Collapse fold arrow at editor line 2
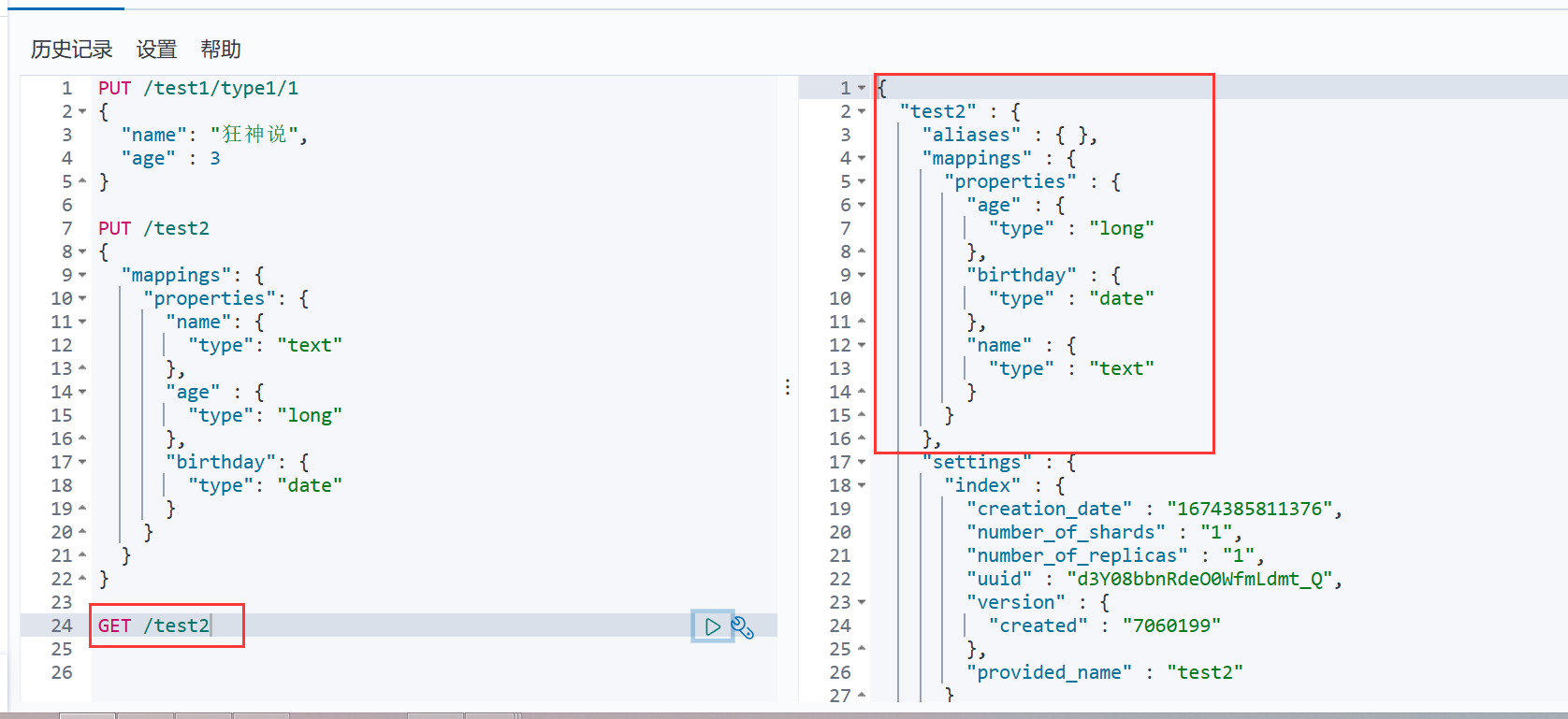The height and width of the screenshot is (719, 1568). pos(82,112)
